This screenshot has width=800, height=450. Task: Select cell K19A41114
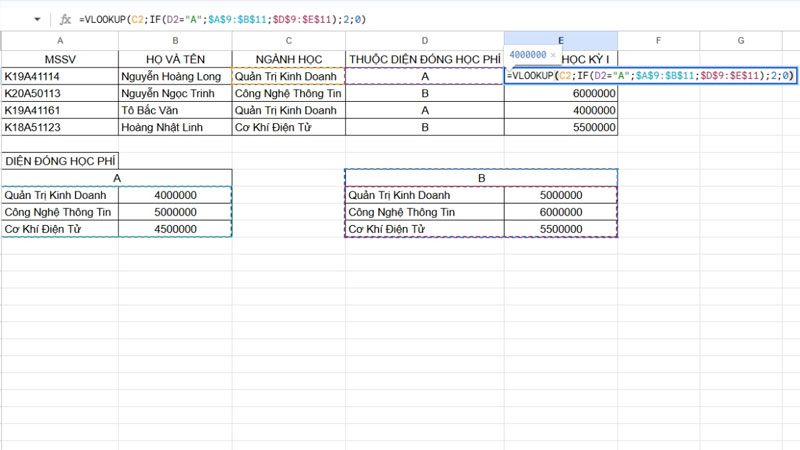60,77
